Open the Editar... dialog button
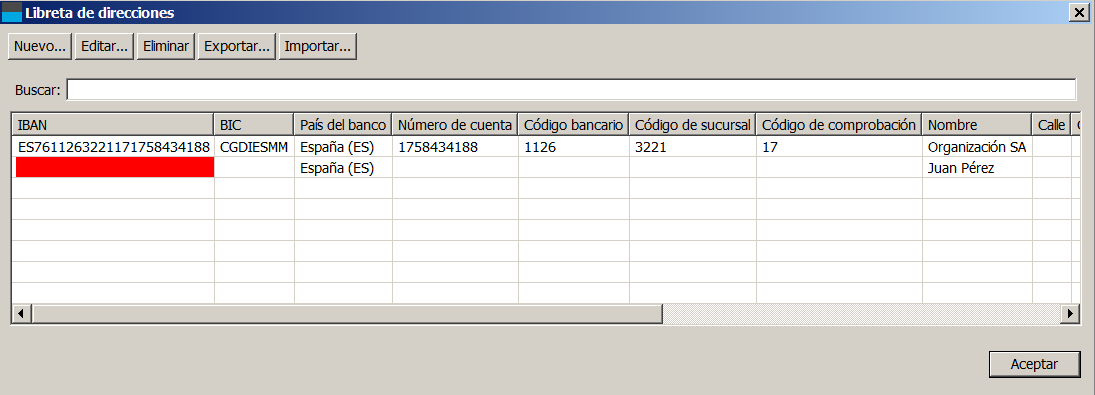The height and width of the screenshot is (395, 1095). tap(104, 47)
